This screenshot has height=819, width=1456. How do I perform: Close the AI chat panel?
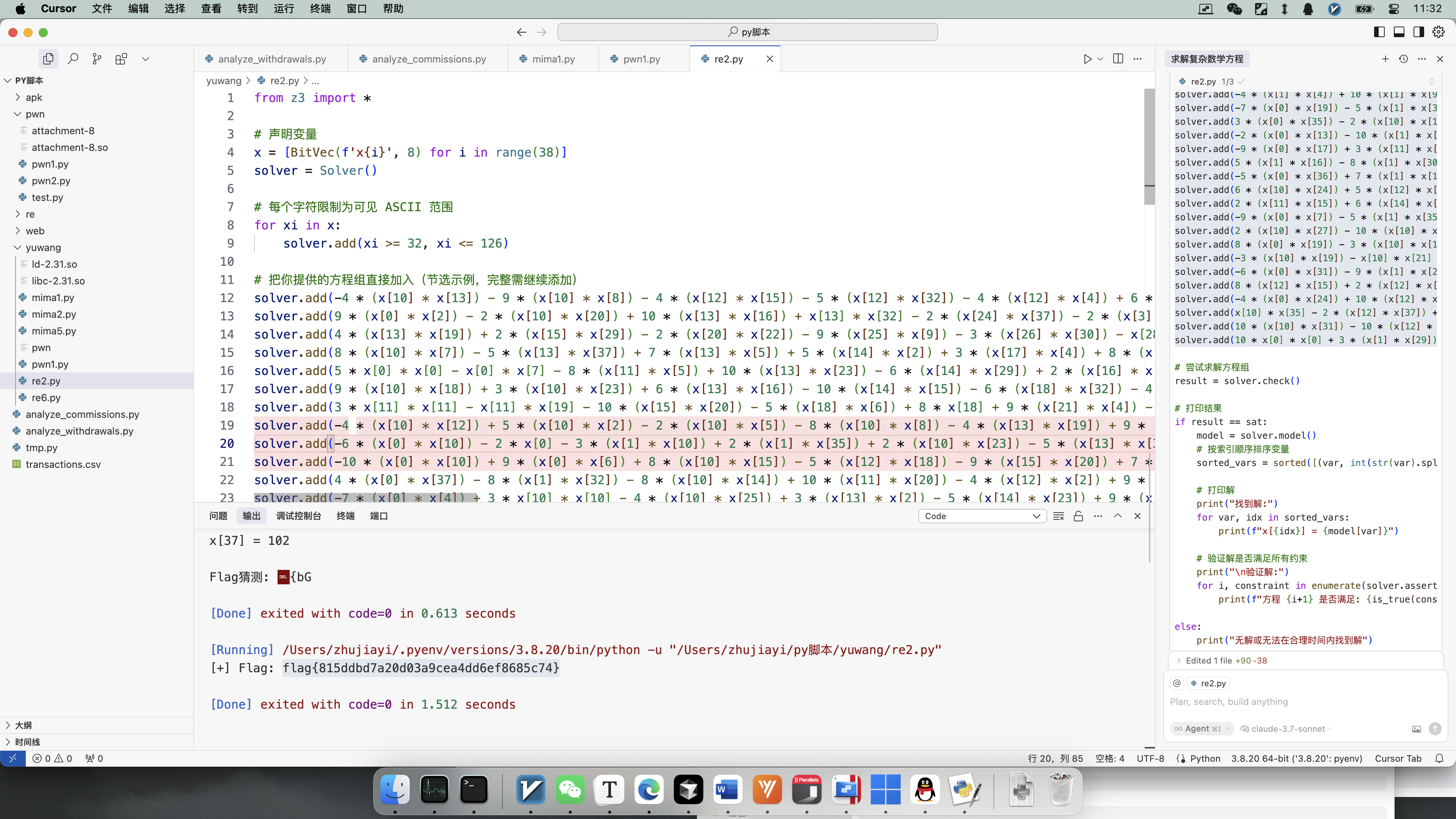coord(1440,59)
